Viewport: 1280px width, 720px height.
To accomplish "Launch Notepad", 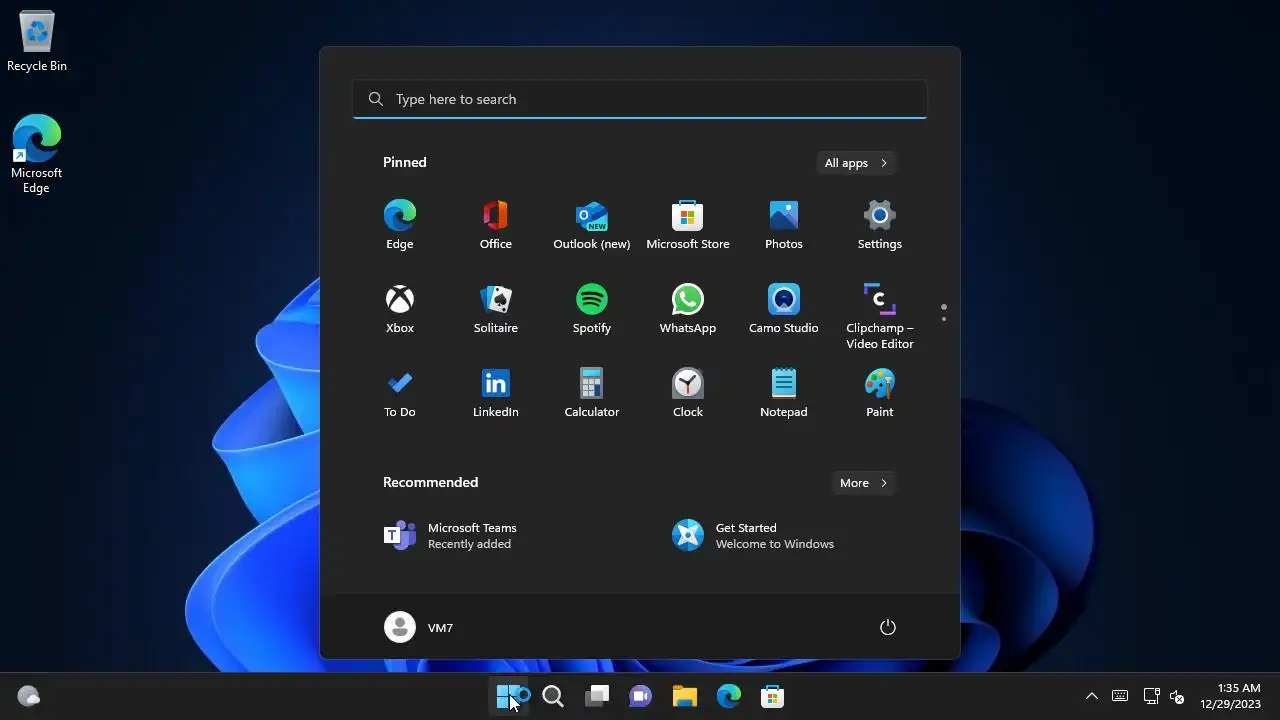I will tap(784, 394).
